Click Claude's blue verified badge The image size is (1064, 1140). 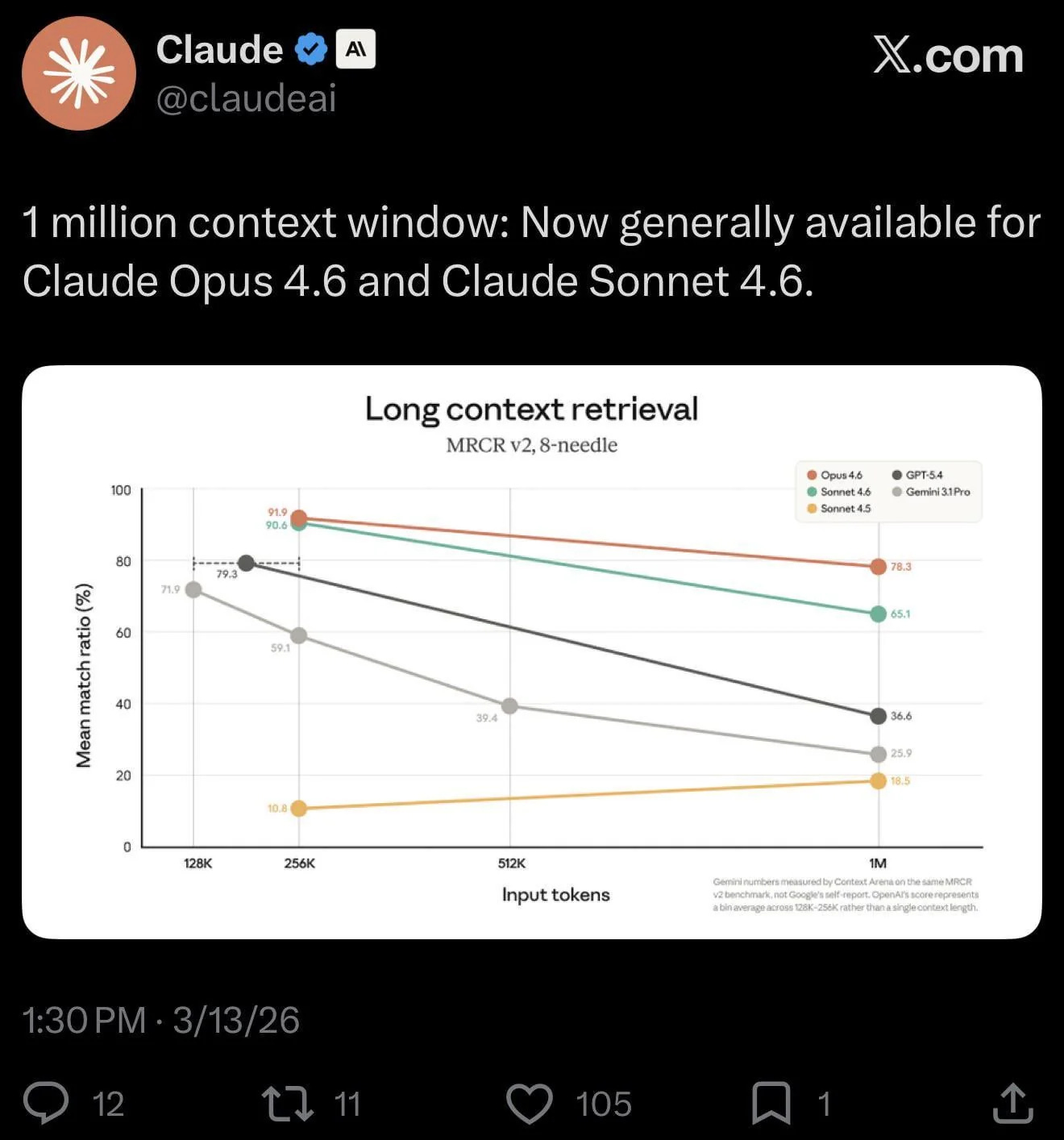pos(311,48)
